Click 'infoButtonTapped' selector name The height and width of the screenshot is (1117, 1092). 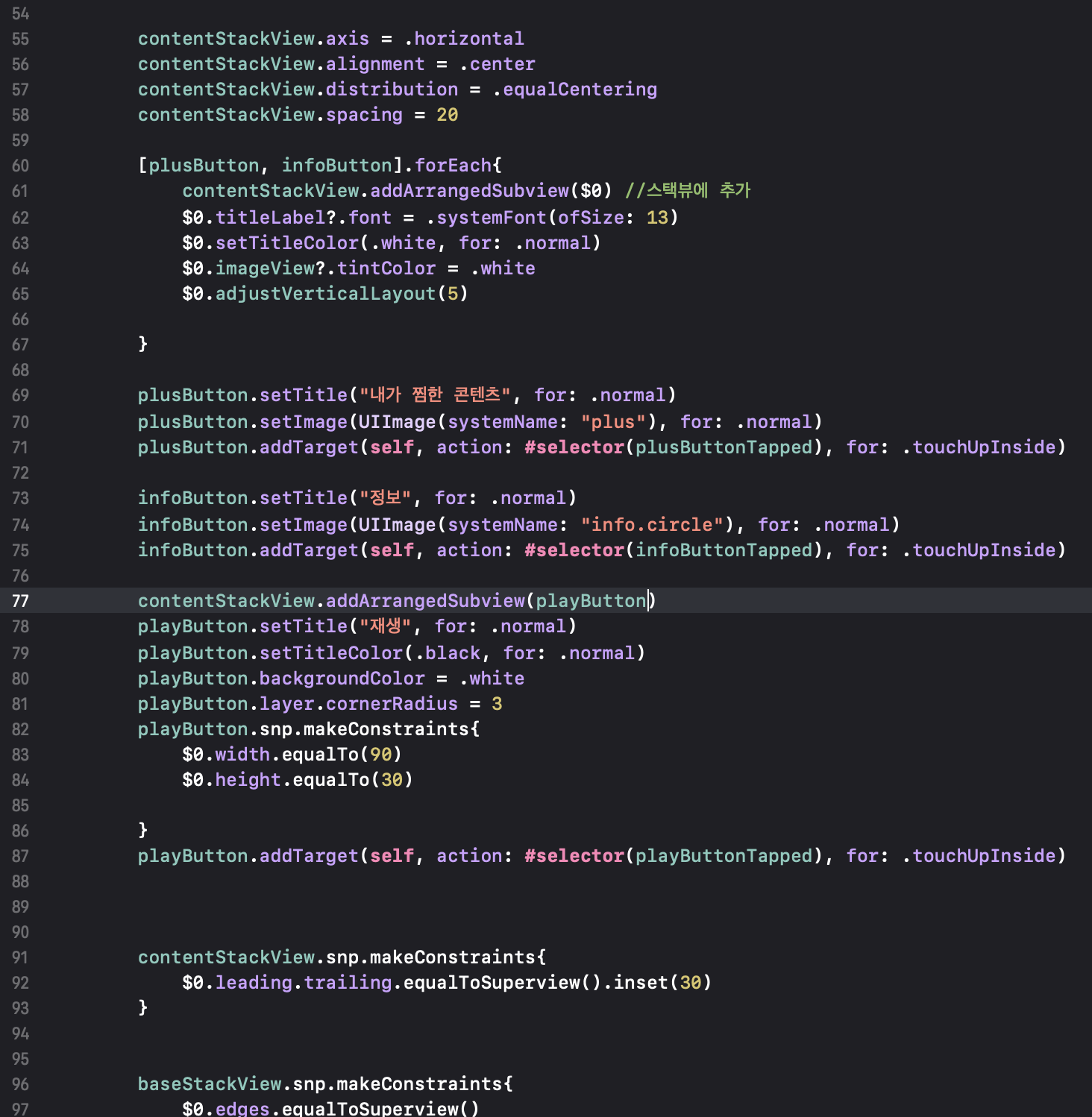coord(724,550)
